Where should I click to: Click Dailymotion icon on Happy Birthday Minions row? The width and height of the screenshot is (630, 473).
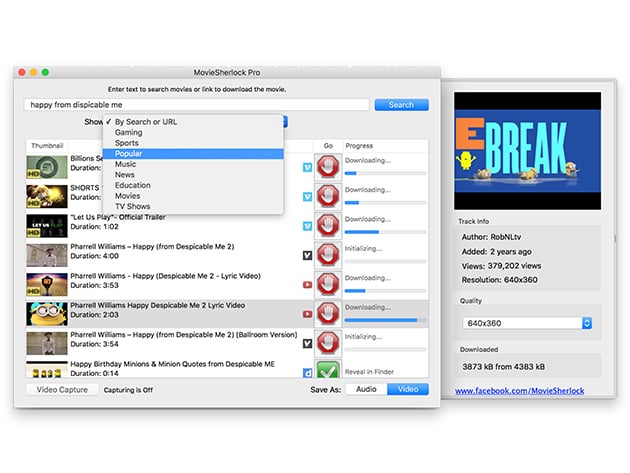pos(307,373)
